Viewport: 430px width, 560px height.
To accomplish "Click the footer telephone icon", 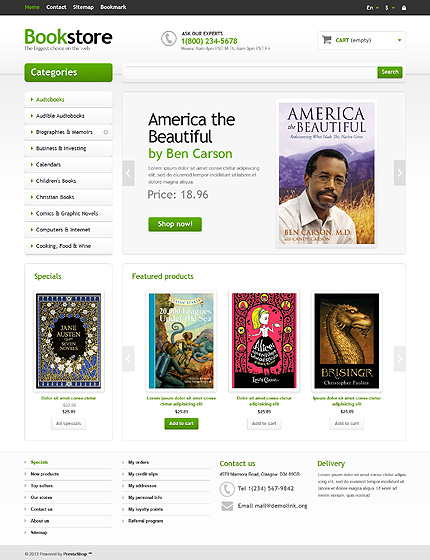I will point(227,489).
